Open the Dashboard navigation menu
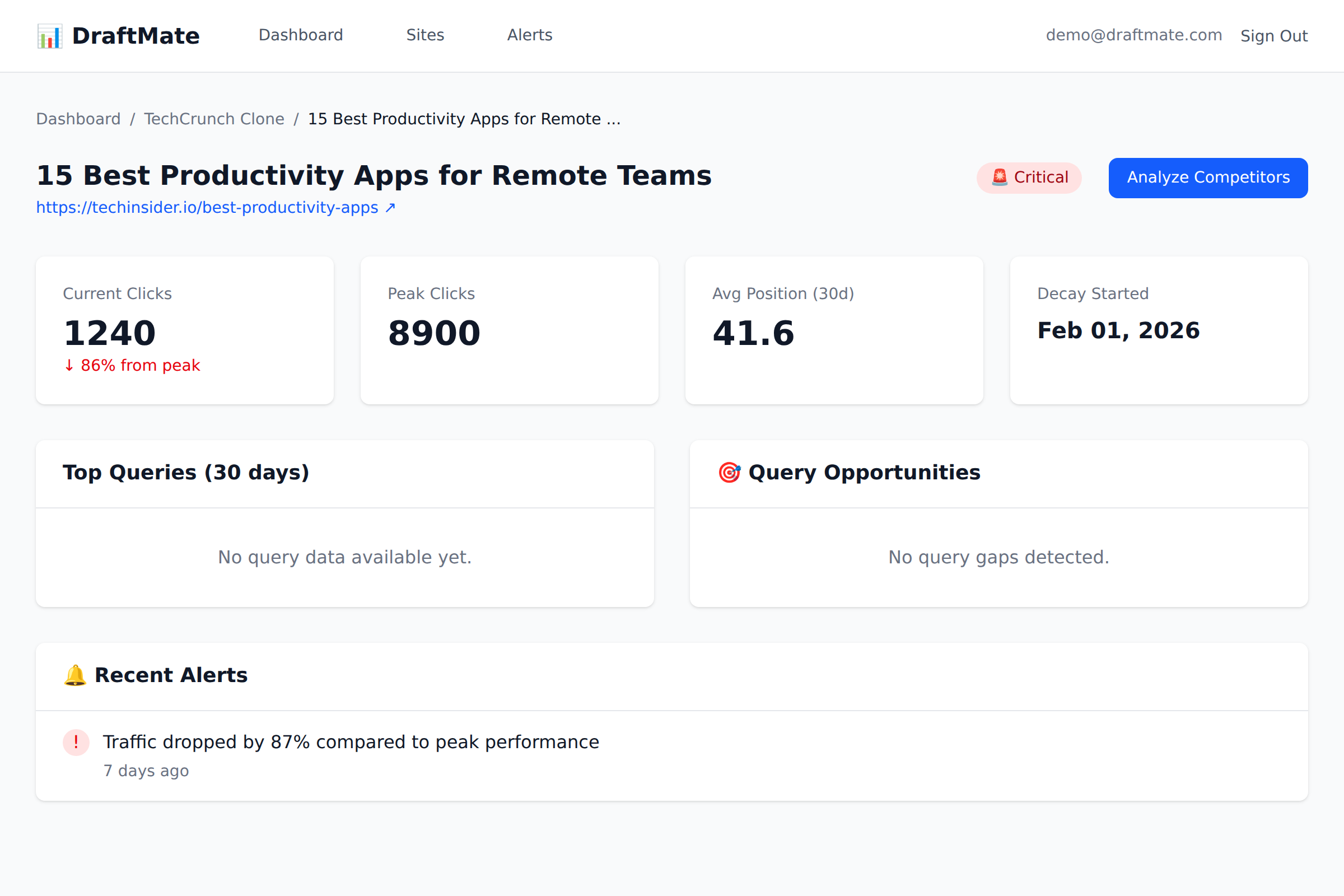Viewport: 1344px width, 896px height. [300, 35]
